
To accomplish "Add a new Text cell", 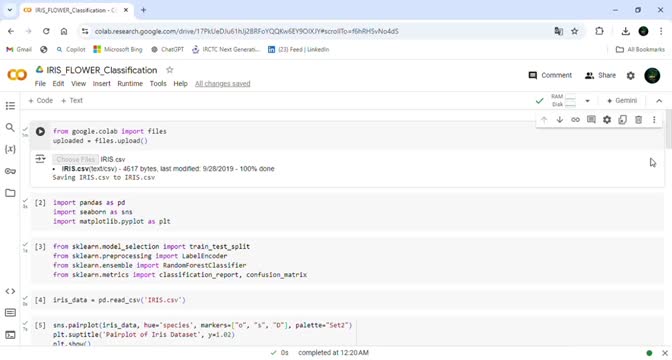I will 72,101.
